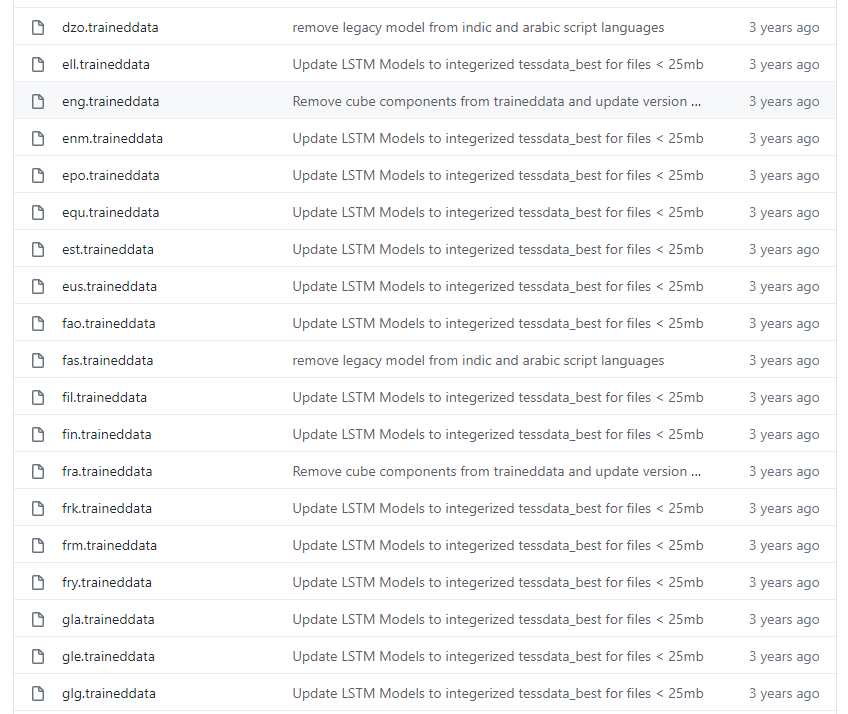This screenshot has width=848, height=714.
Task: Click the file icon beside equ.traineddata
Action: (x=38, y=212)
